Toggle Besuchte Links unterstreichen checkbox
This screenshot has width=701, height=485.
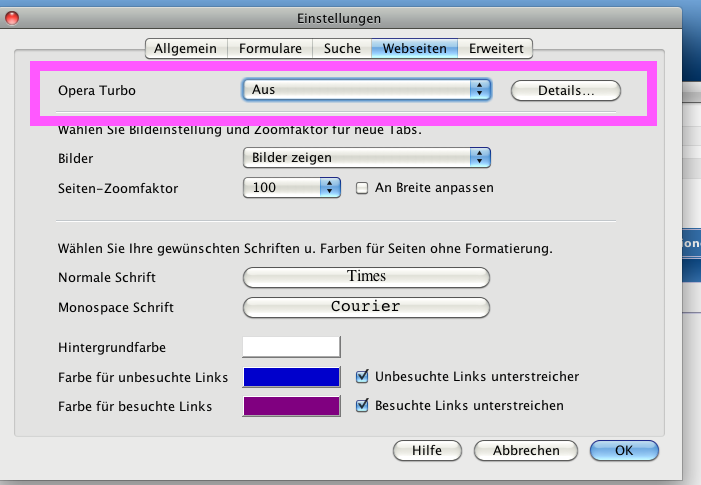(362, 405)
